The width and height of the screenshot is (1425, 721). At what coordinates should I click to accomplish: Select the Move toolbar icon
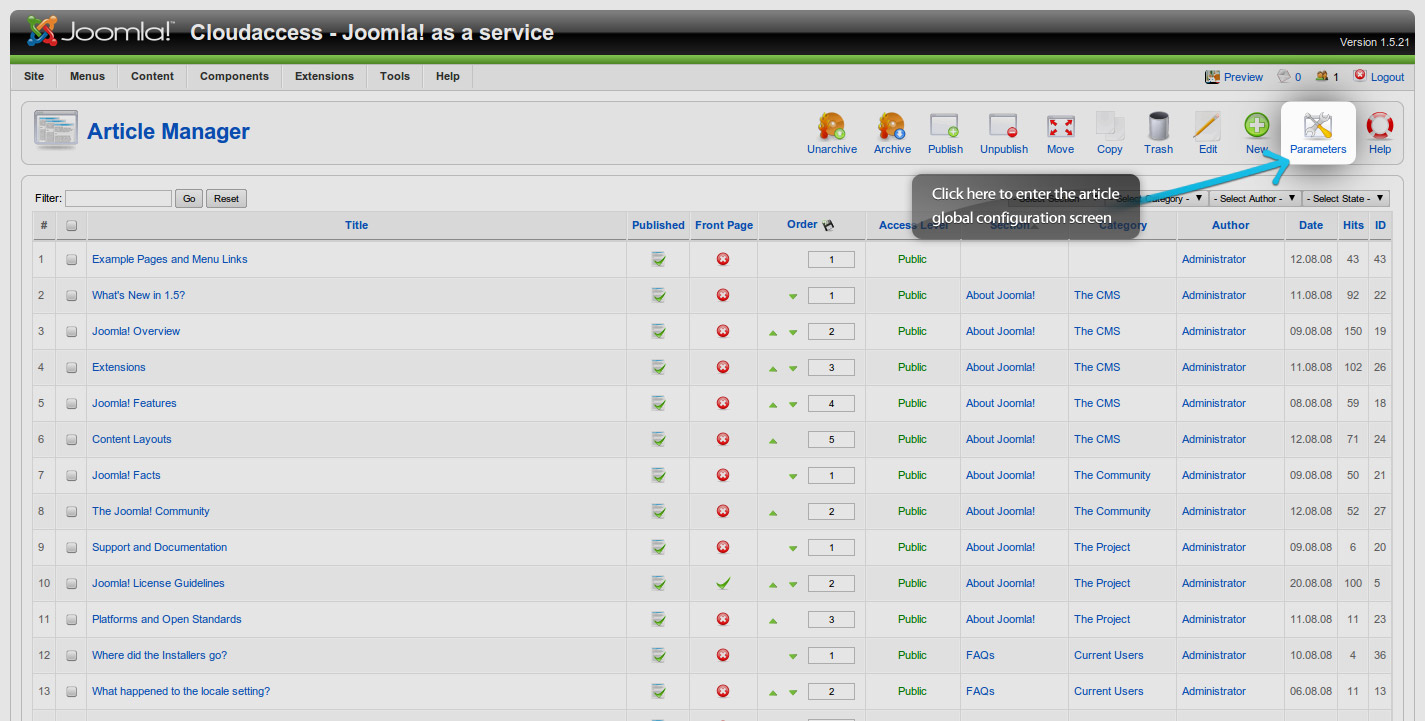[1060, 127]
